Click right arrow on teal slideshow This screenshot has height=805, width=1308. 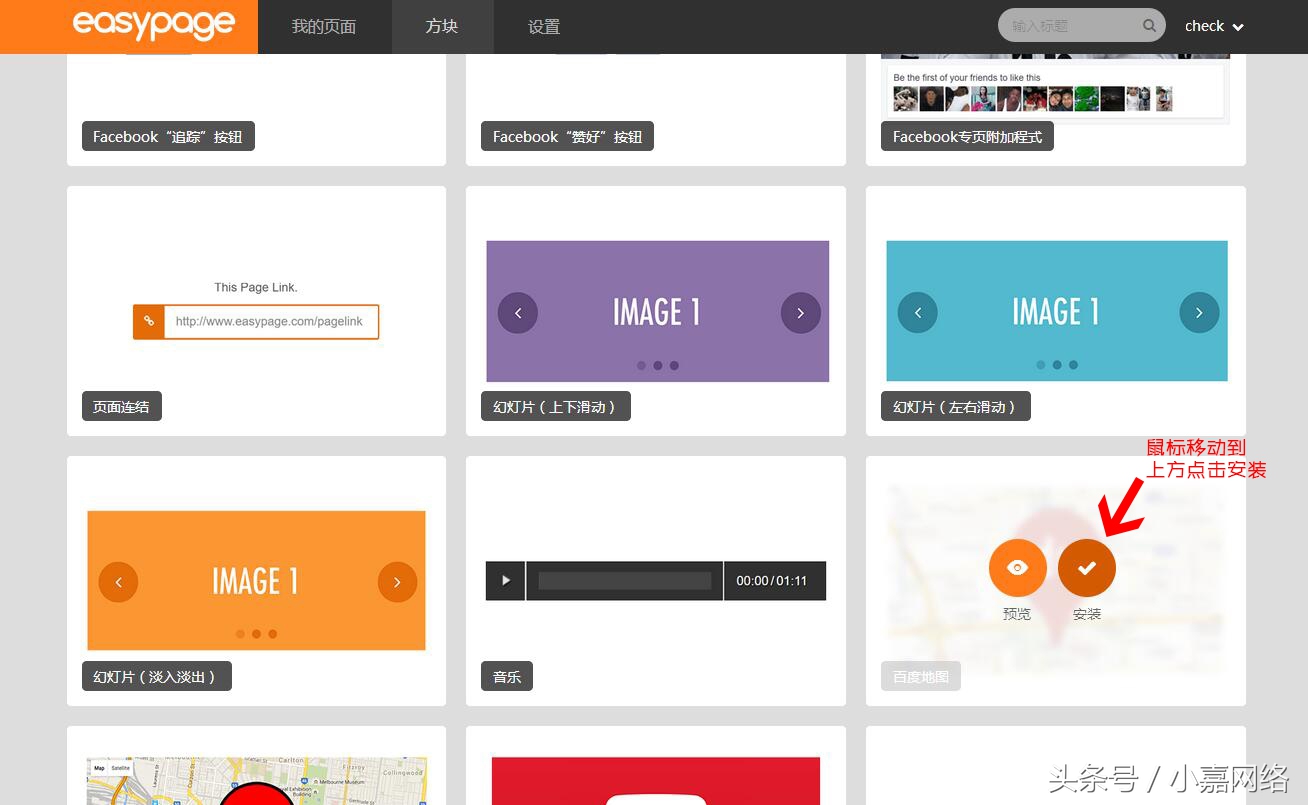point(1199,312)
